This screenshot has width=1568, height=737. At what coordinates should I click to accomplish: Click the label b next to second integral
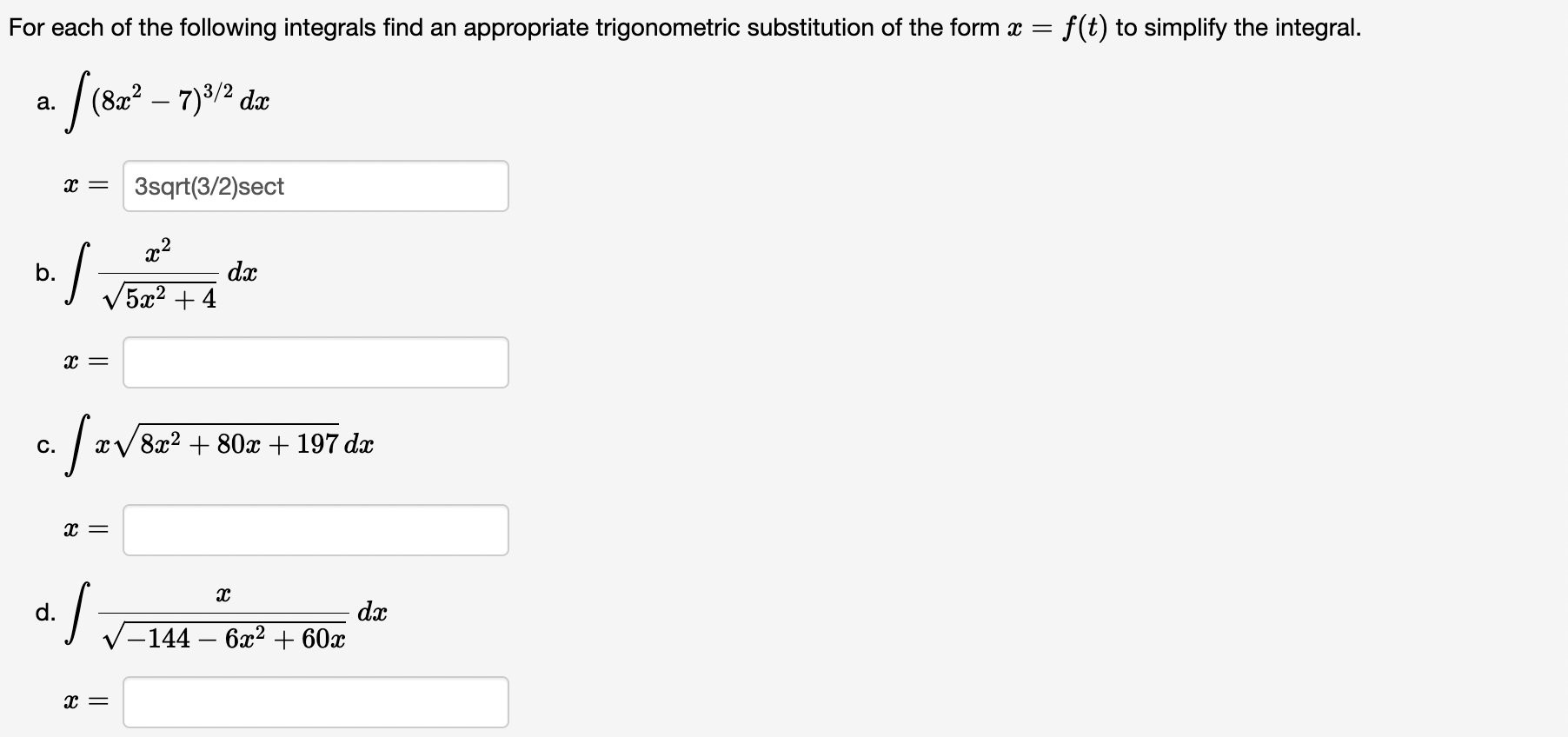tap(44, 274)
